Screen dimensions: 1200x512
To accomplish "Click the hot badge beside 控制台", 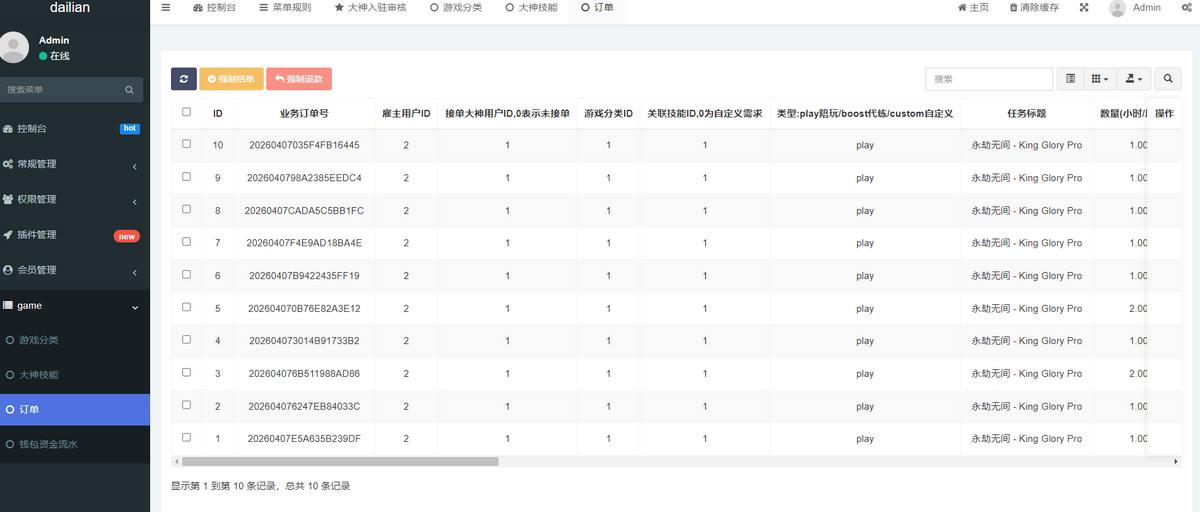I will coord(129,129).
